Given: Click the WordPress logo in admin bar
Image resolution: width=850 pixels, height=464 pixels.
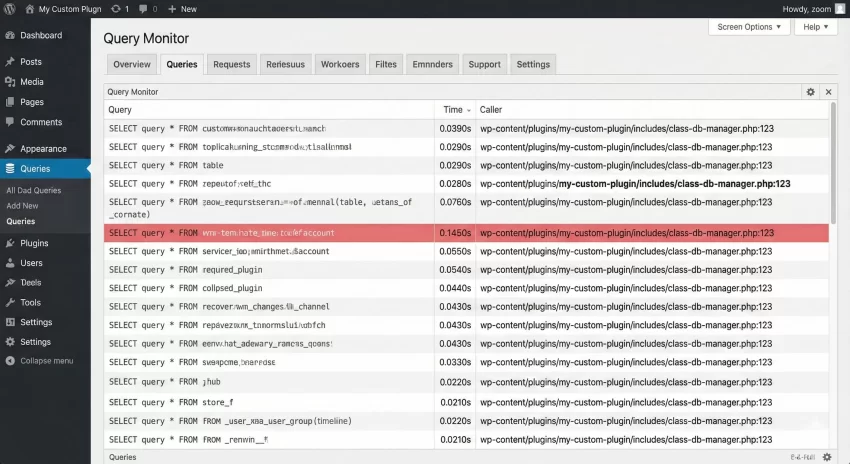Looking at the screenshot, I should (10, 9).
